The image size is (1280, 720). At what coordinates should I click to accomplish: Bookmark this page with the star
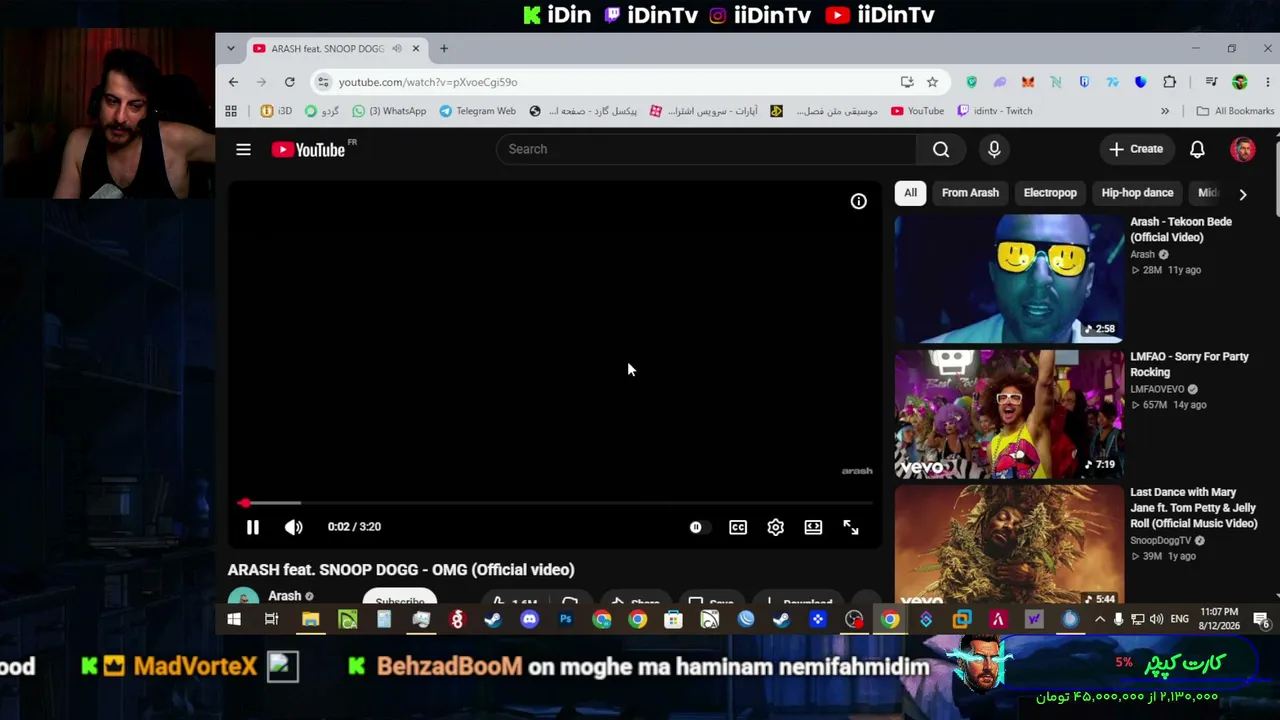click(x=932, y=82)
